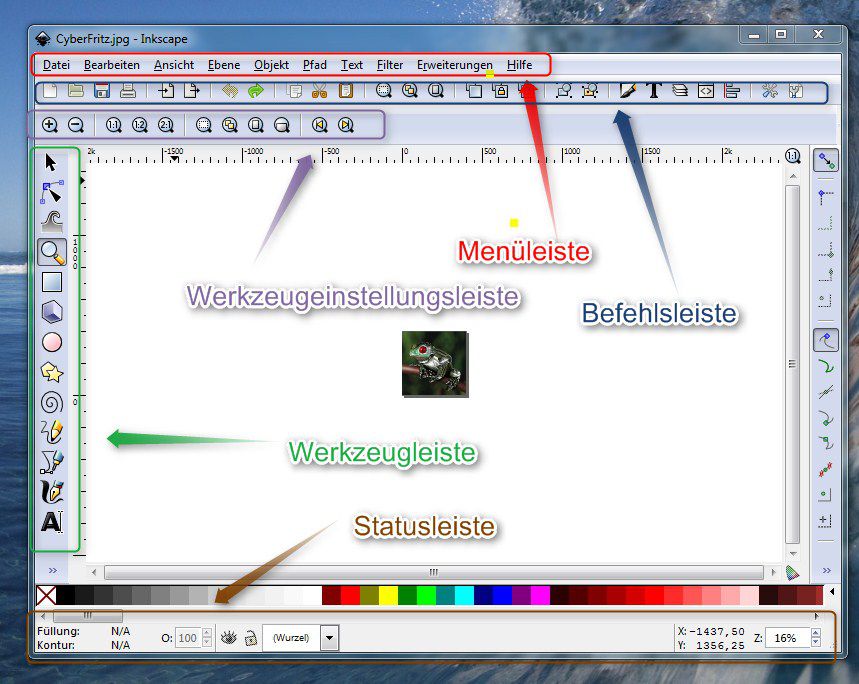Toggle layer visibility with the eye icon
This screenshot has height=684, width=859.
coord(230,636)
